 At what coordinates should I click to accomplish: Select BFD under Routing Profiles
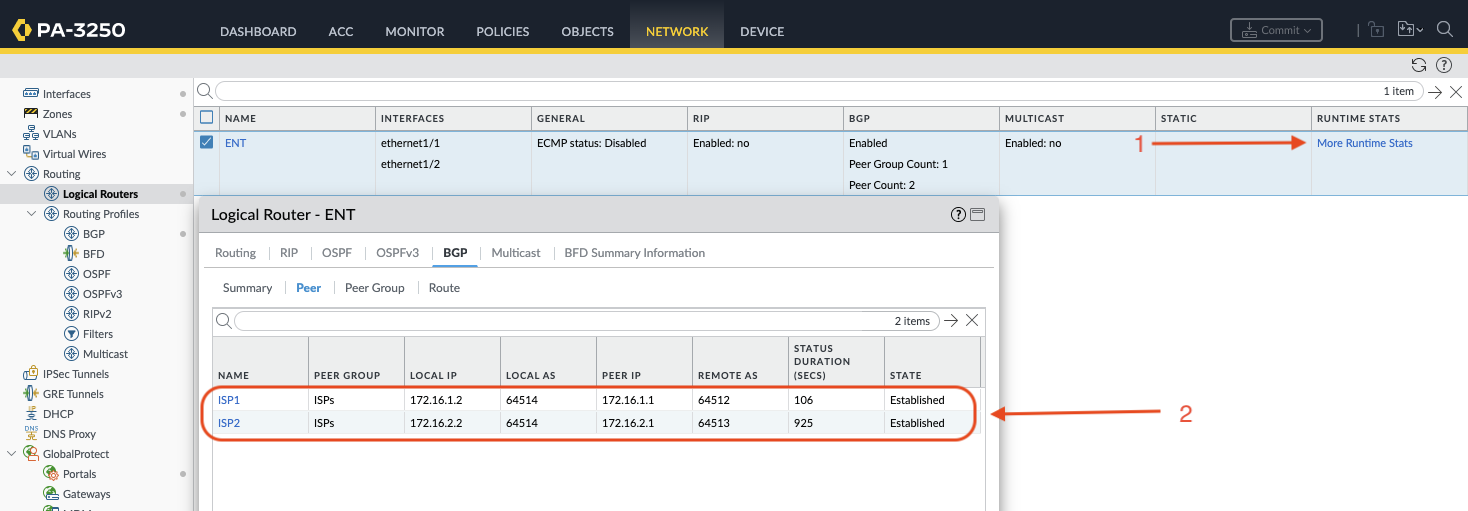[93, 254]
